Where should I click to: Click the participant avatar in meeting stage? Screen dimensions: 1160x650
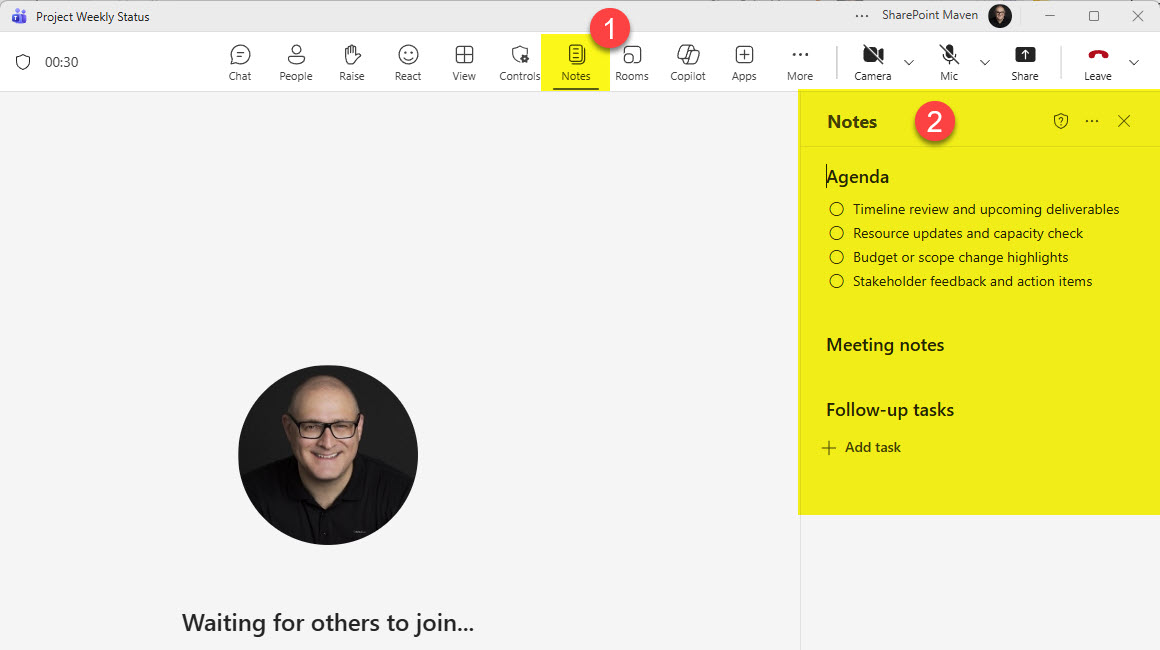coord(328,455)
